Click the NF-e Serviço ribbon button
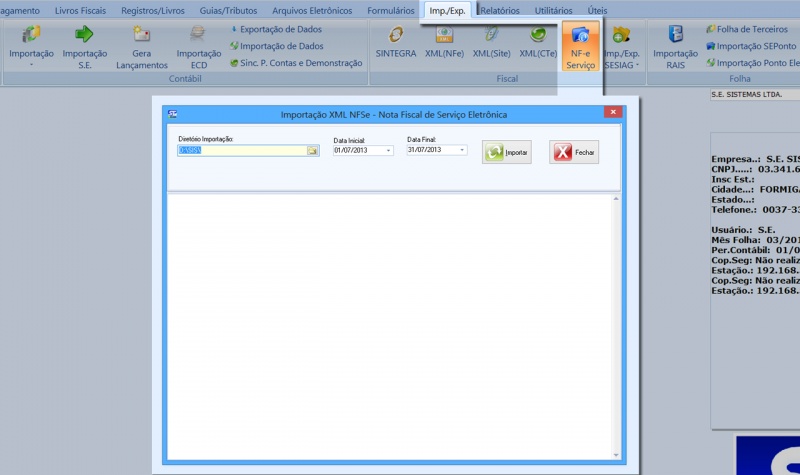The width and height of the screenshot is (800, 475). [x=580, y=47]
